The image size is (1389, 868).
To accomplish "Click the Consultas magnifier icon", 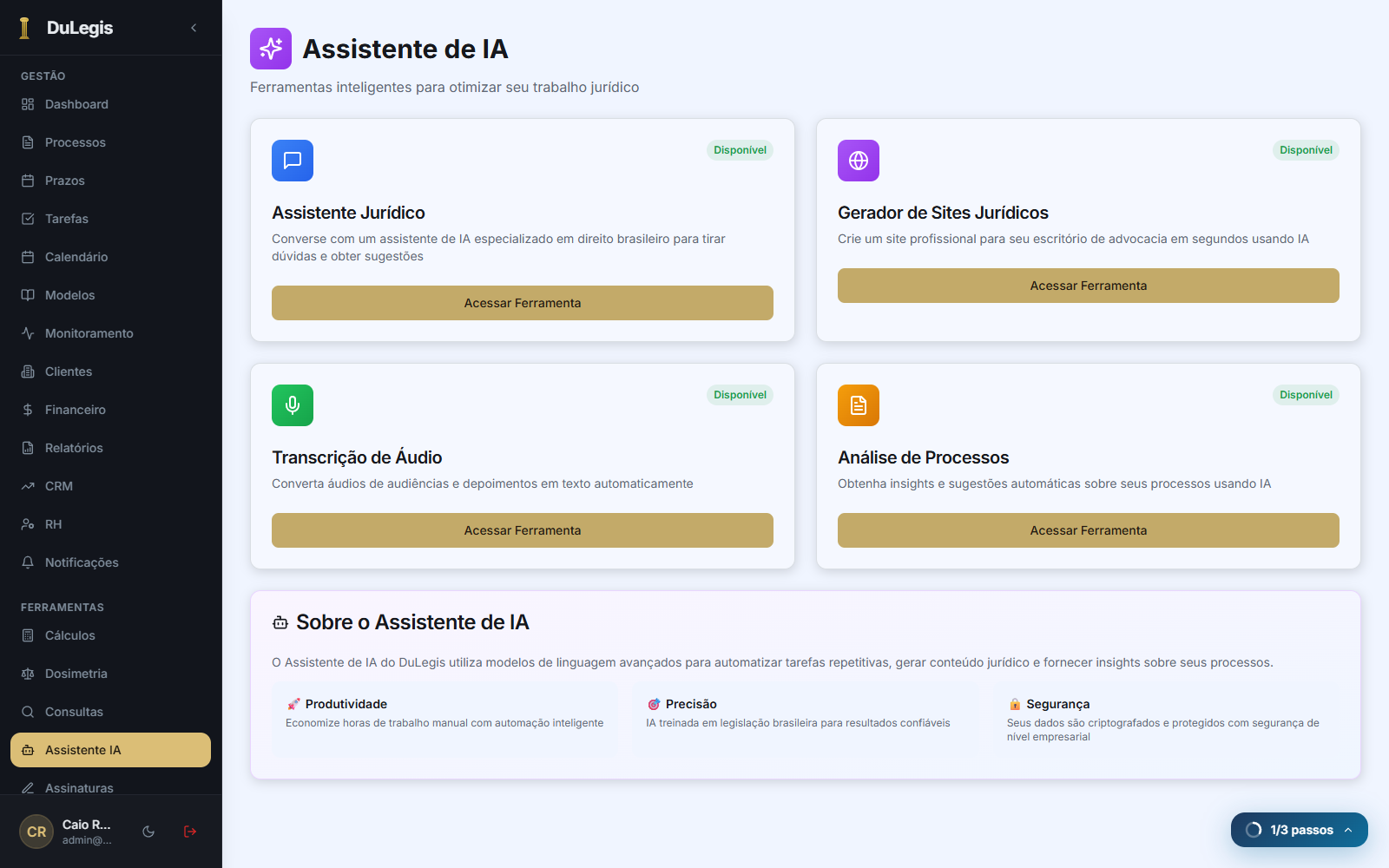I will click(28, 712).
